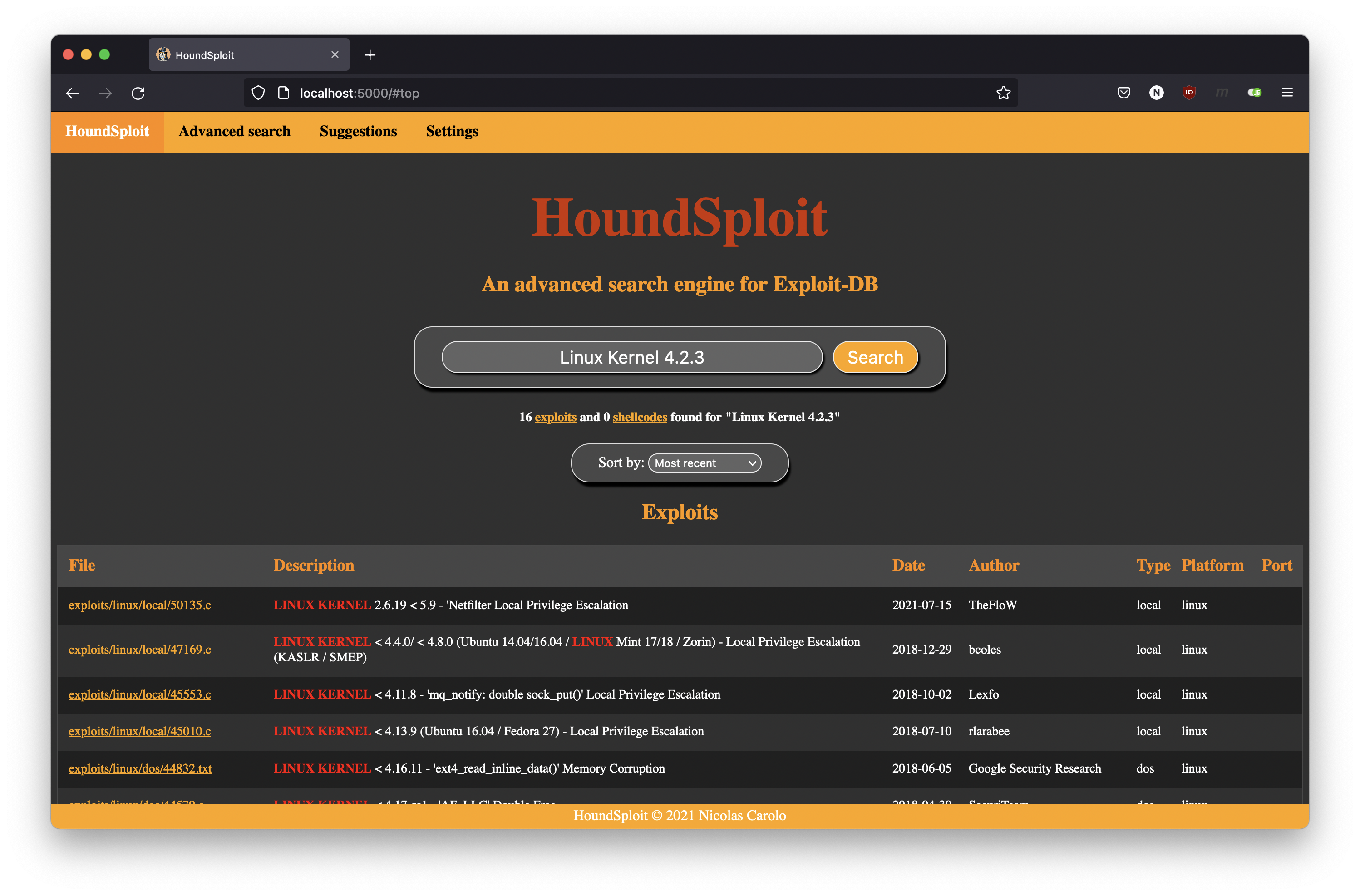Click the green JS toggle extension
The width and height of the screenshot is (1360, 896).
pyautogui.click(x=1254, y=93)
